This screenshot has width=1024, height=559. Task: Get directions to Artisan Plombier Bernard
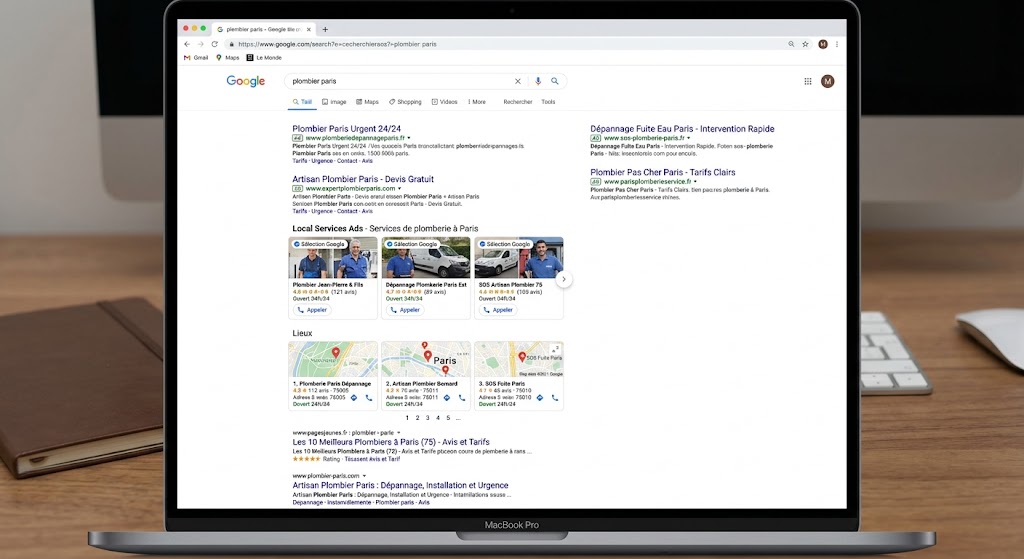point(447,398)
